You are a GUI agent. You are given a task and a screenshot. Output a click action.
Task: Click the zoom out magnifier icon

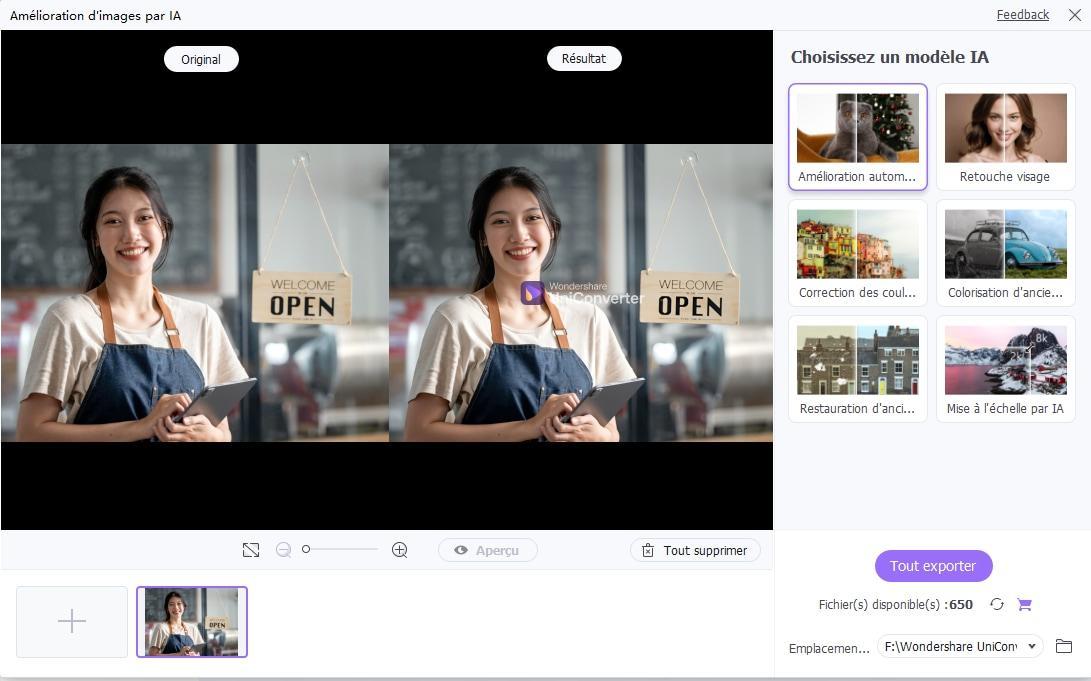pos(283,550)
